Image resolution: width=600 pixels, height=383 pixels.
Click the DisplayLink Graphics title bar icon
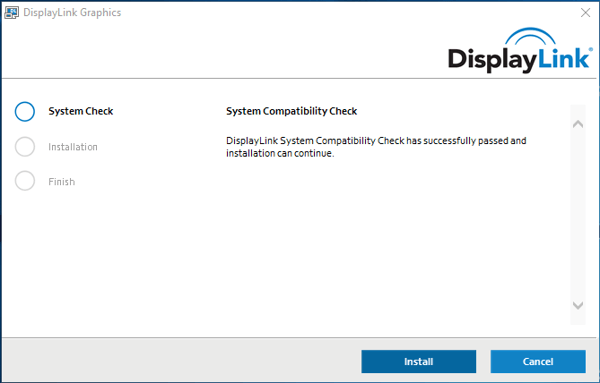(11, 13)
